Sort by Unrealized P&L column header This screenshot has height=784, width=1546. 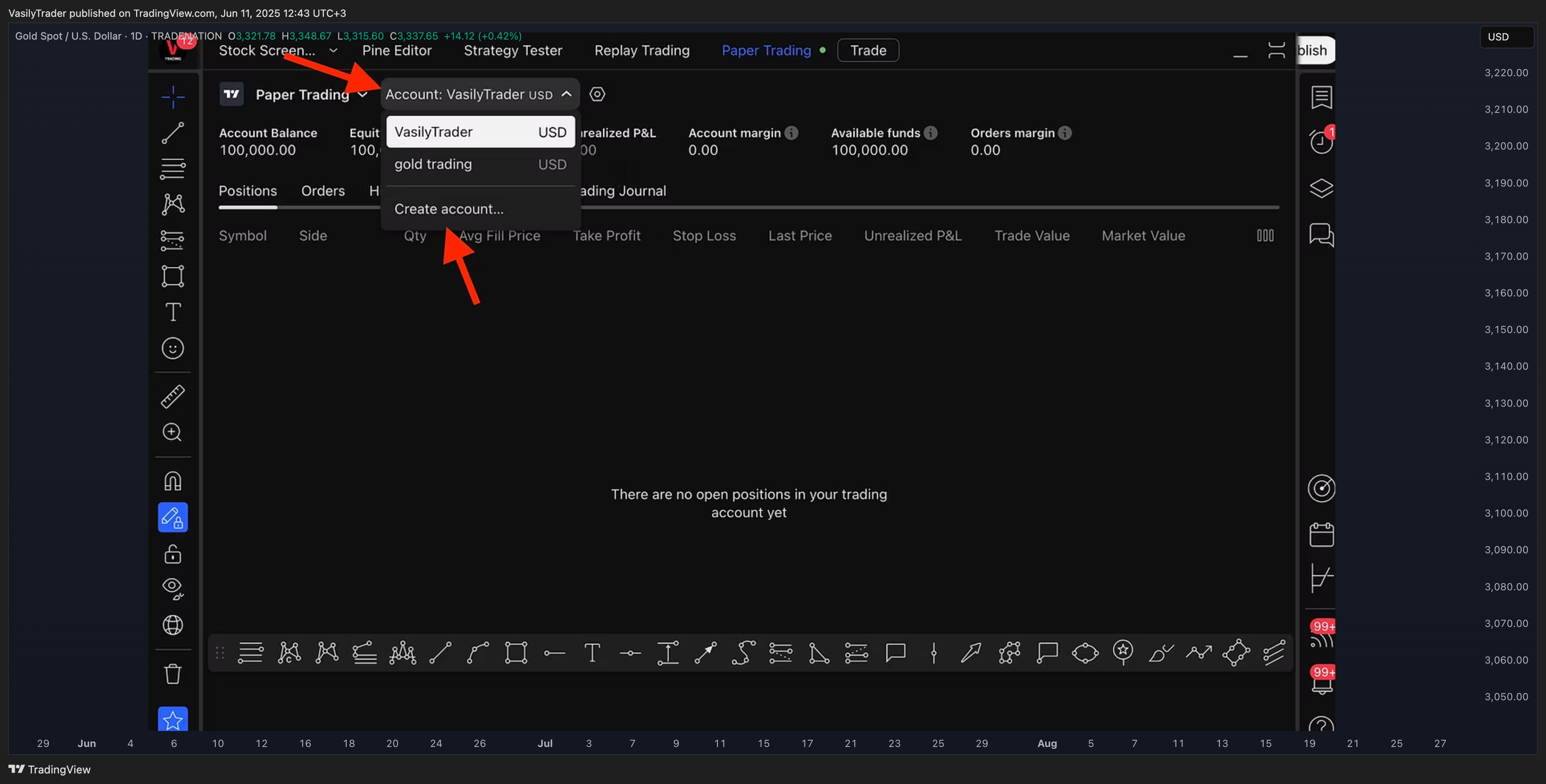[x=913, y=236]
